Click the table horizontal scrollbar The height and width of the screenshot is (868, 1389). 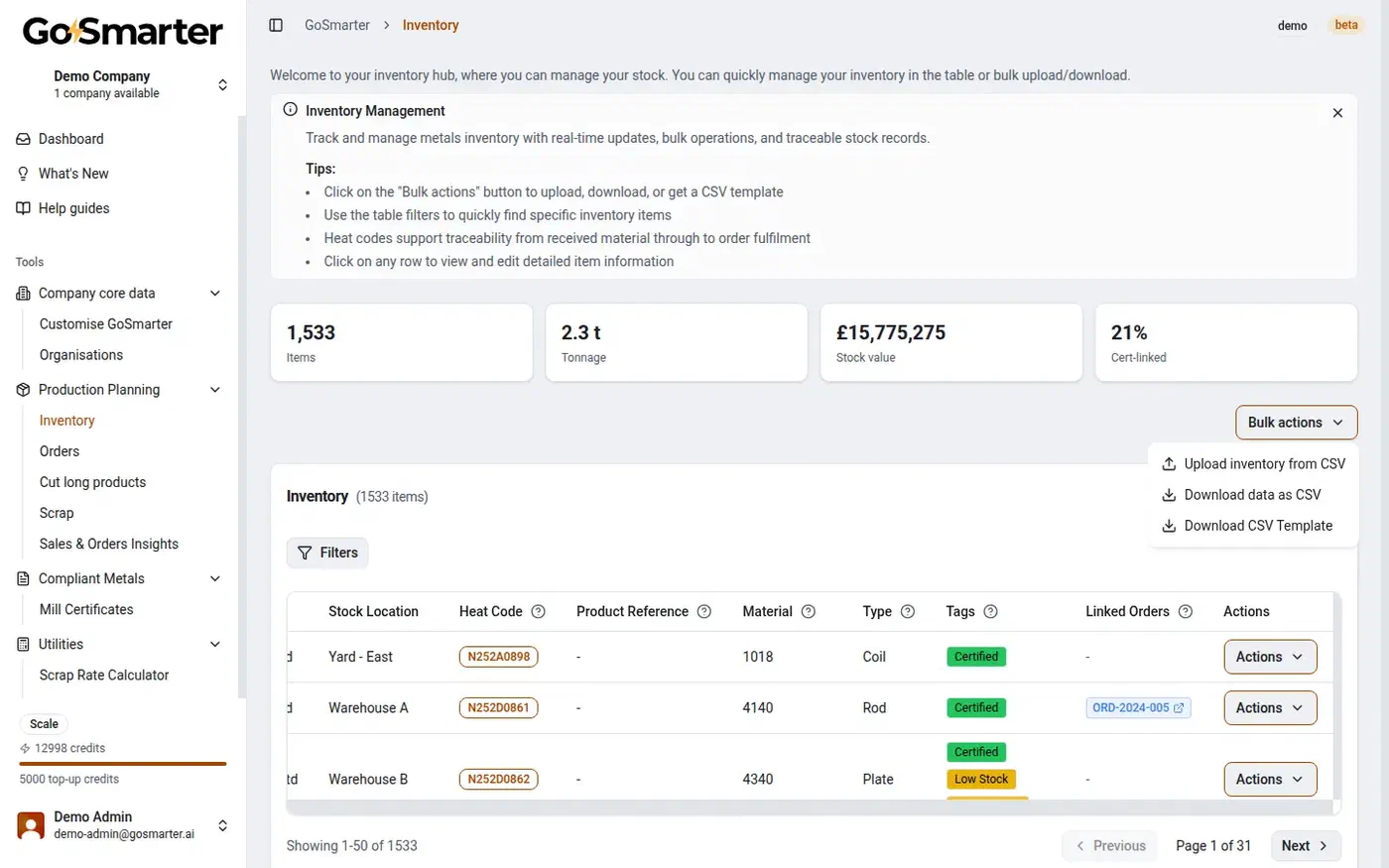point(810,807)
